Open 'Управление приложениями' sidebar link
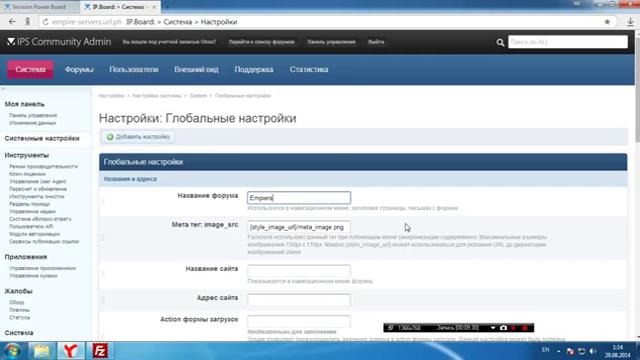Viewport: 640px width, 360px height. pyautogui.click(x=42, y=268)
